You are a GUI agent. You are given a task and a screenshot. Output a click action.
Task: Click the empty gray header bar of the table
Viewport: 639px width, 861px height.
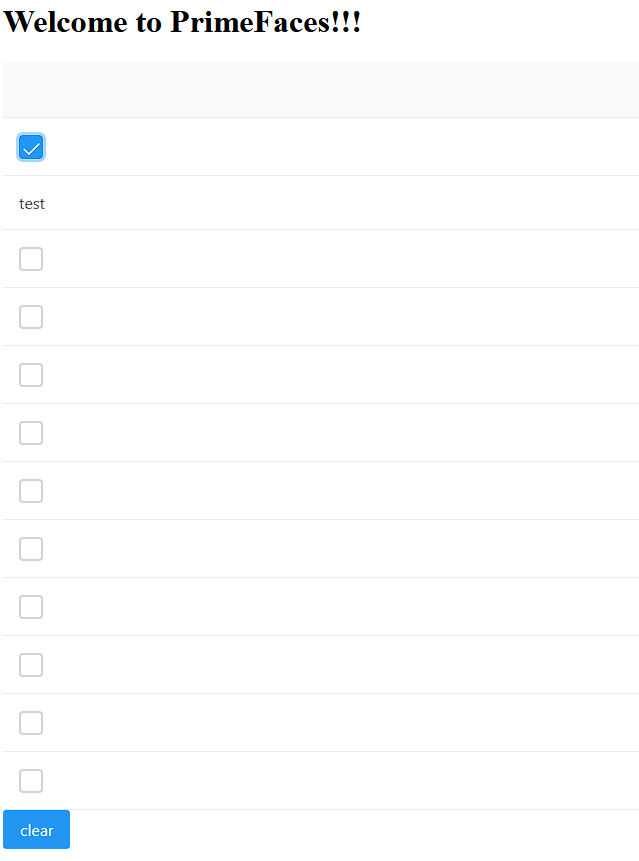pyautogui.click(x=320, y=89)
